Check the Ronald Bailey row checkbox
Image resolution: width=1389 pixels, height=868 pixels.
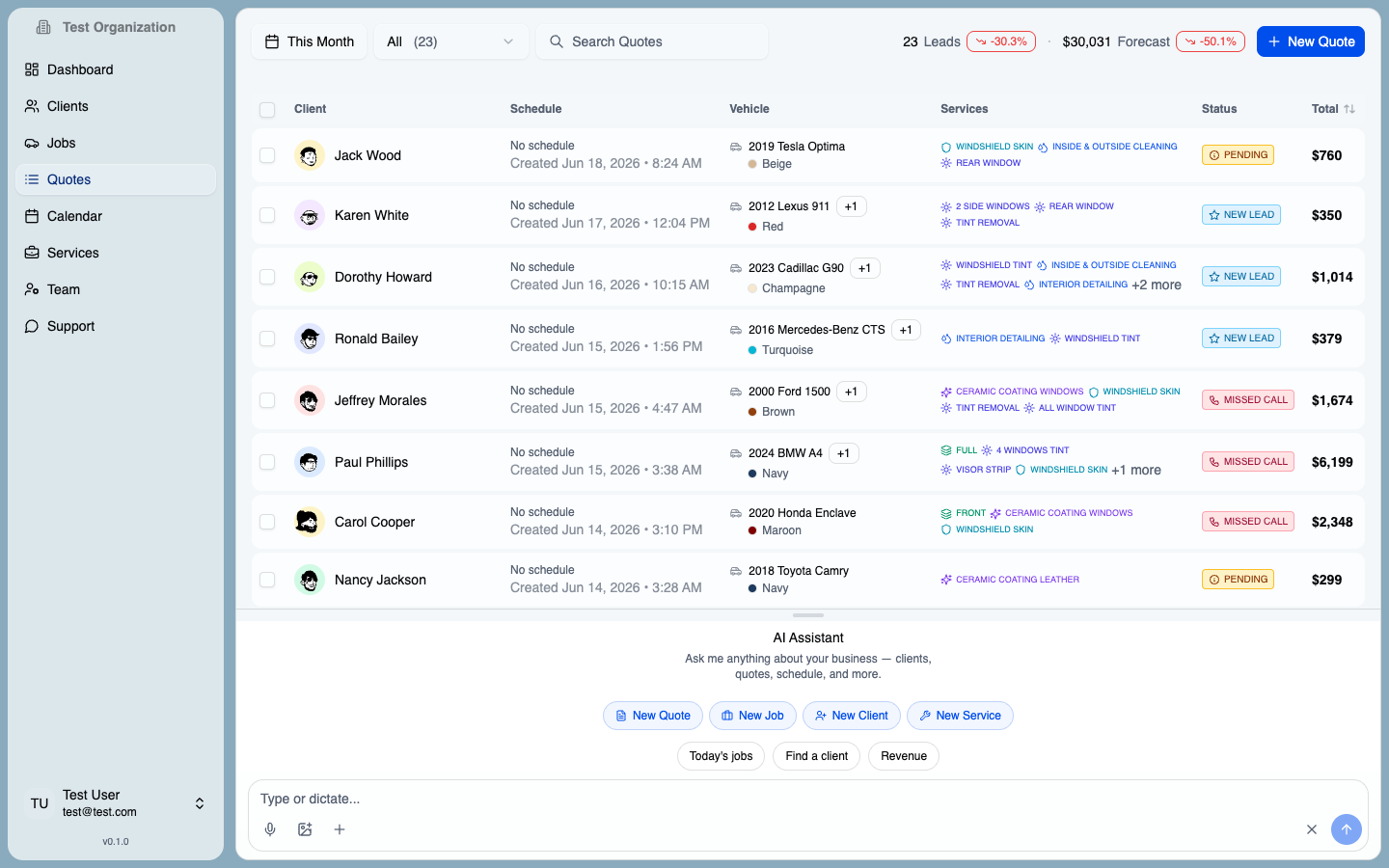[x=267, y=339]
